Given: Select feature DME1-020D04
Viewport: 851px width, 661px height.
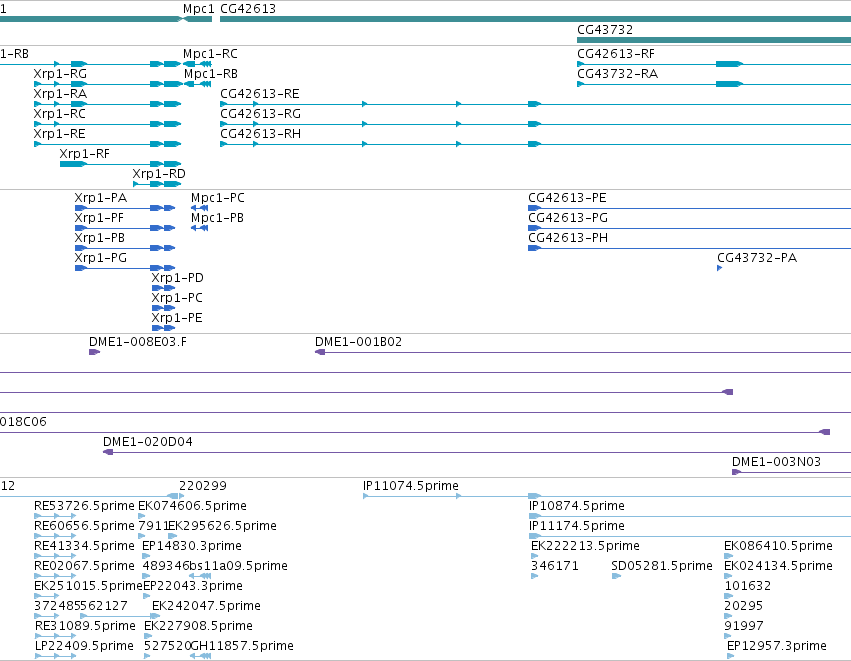Looking at the screenshot, I should point(148,442).
